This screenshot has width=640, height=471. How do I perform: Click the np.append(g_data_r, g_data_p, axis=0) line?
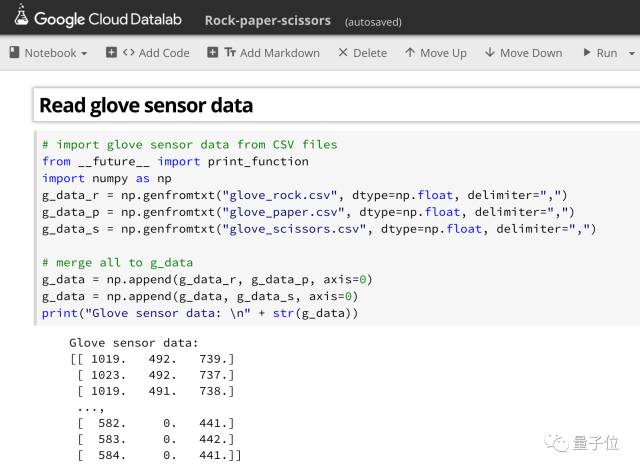point(207,280)
